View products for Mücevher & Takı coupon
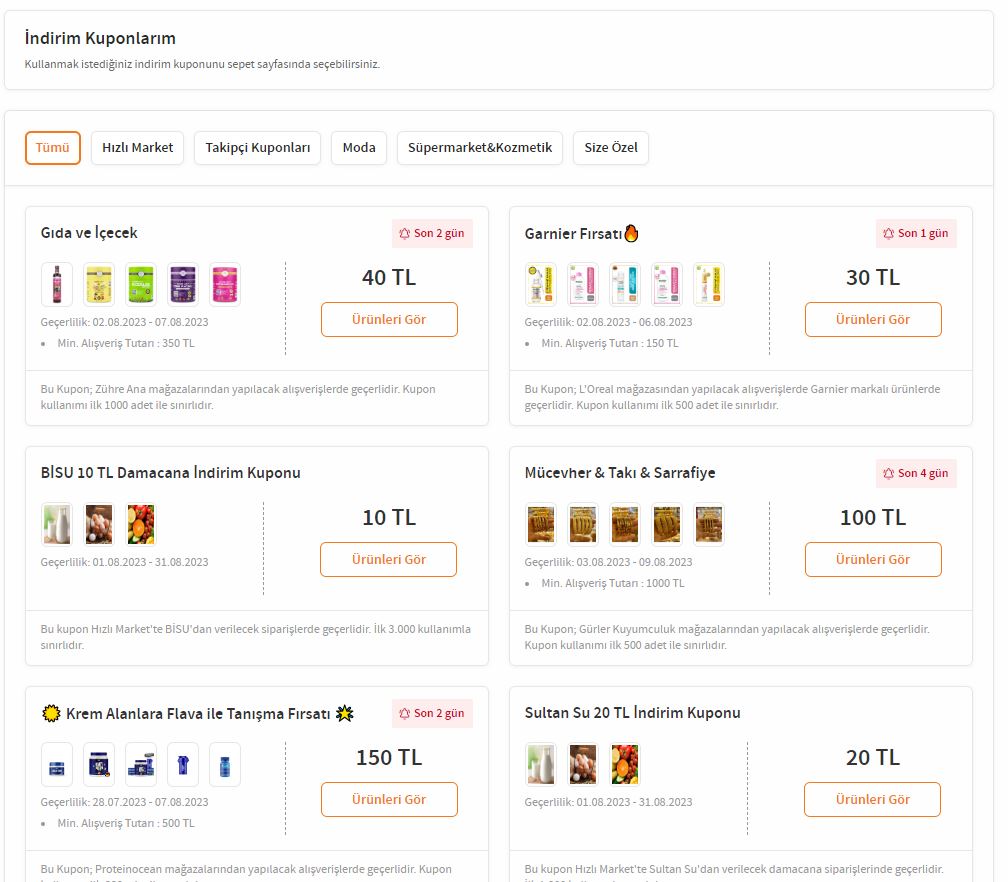 coord(873,560)
